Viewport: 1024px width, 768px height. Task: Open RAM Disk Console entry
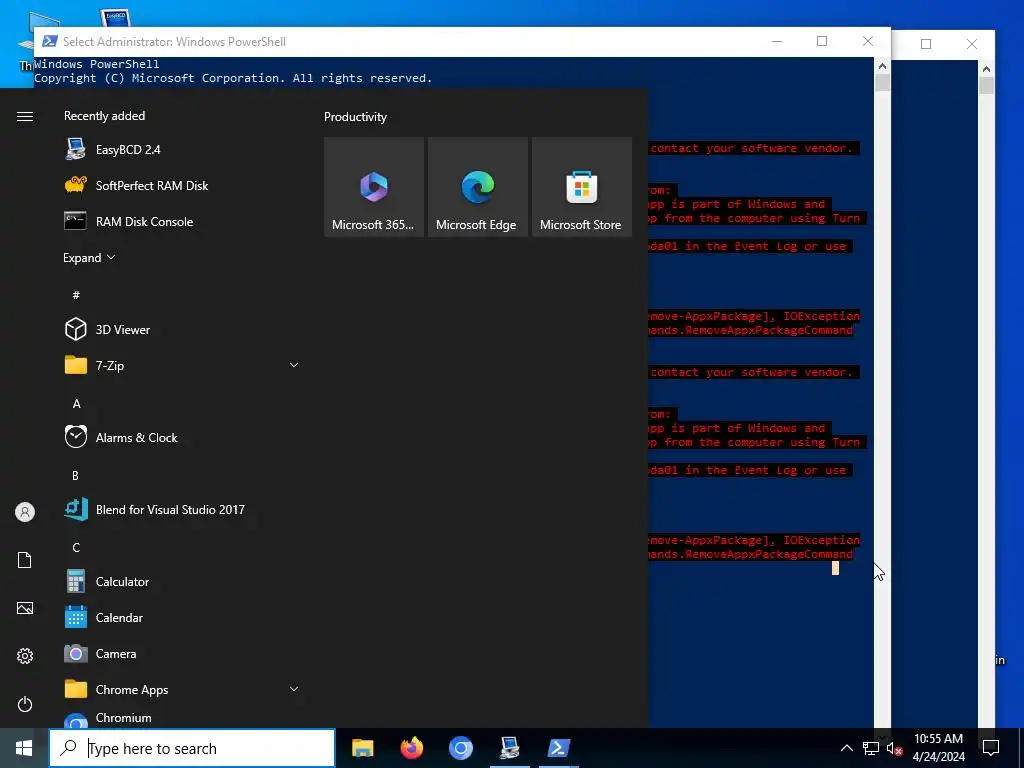coord(182,221)
